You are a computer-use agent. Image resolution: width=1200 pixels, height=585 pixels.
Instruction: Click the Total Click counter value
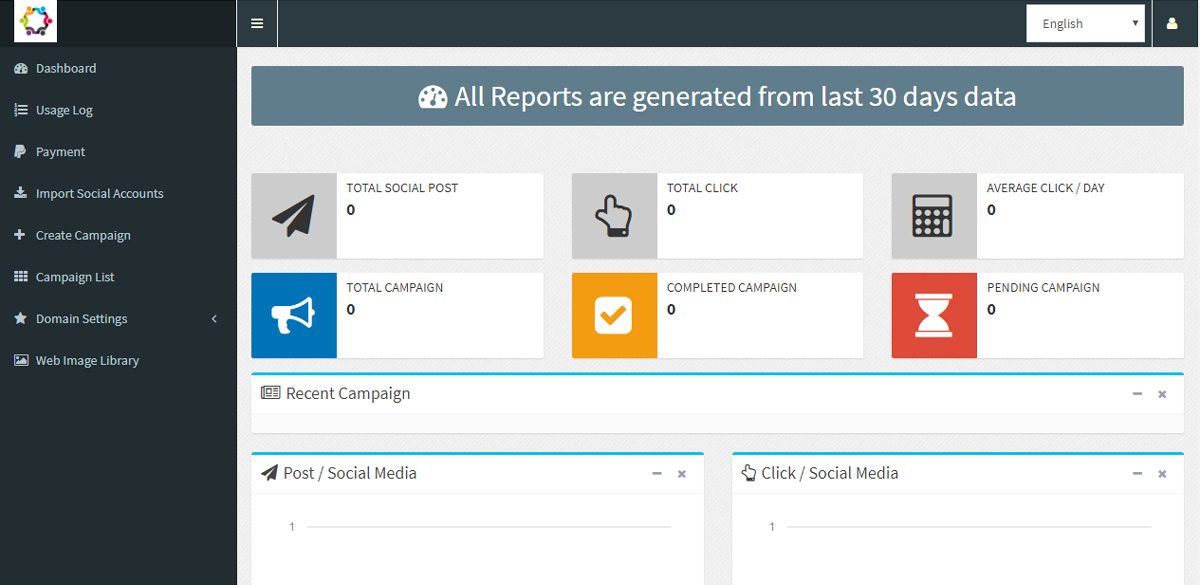[x=672, y=210]
